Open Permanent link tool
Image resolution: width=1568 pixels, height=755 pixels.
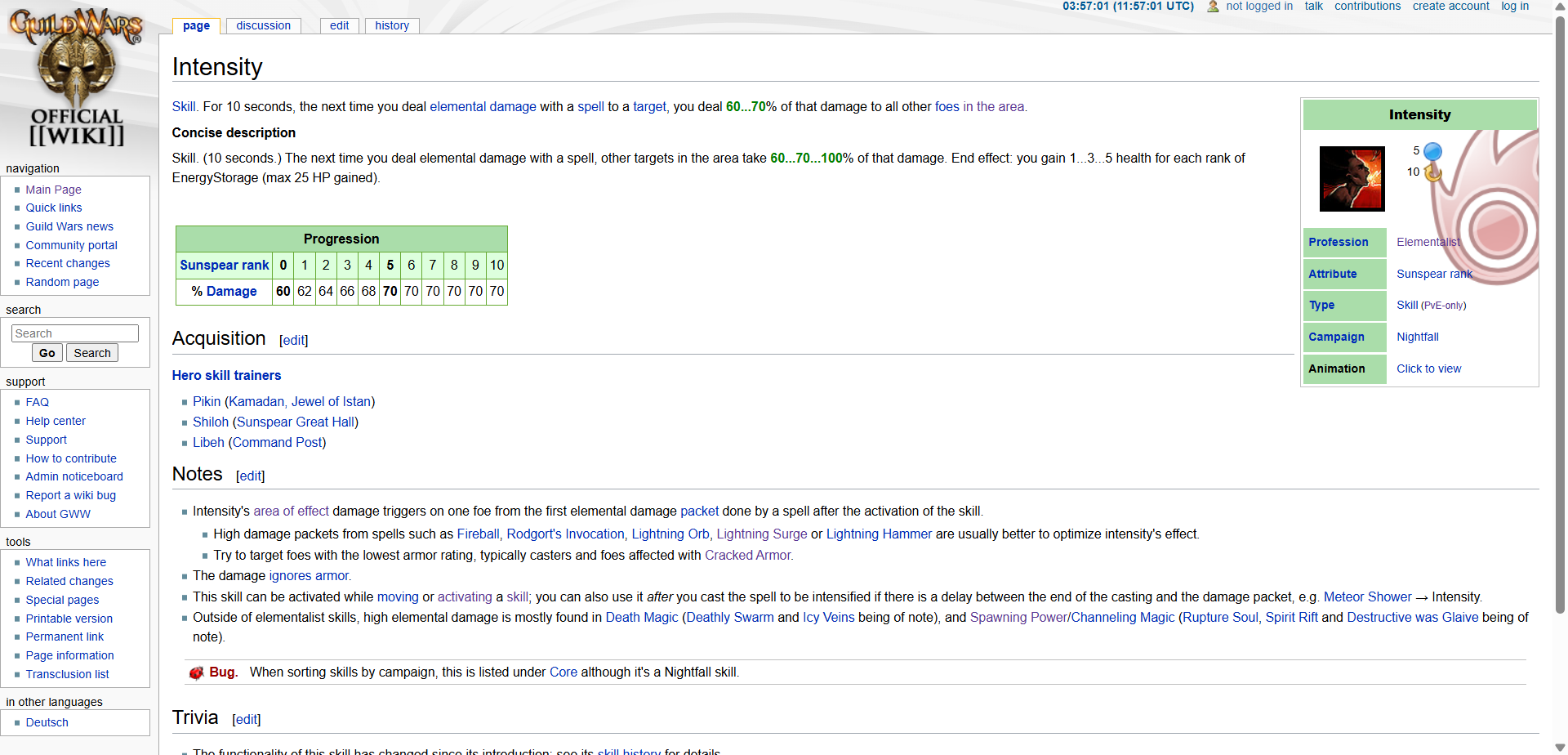click(65, 637)
